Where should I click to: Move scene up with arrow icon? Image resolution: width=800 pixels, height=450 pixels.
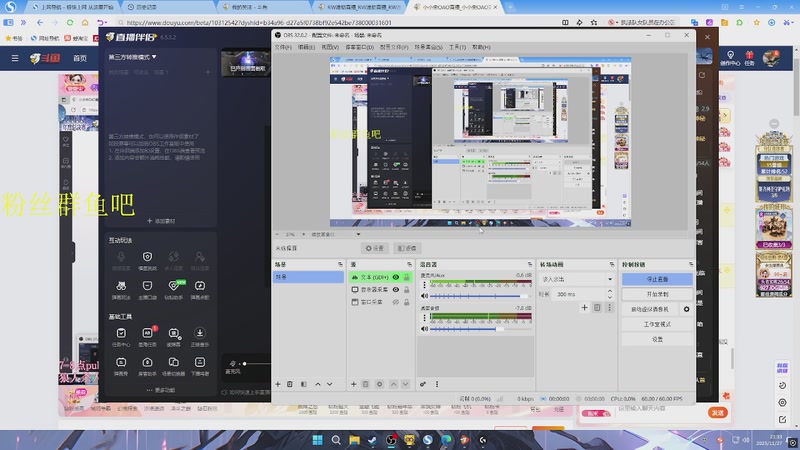point(318,384)
